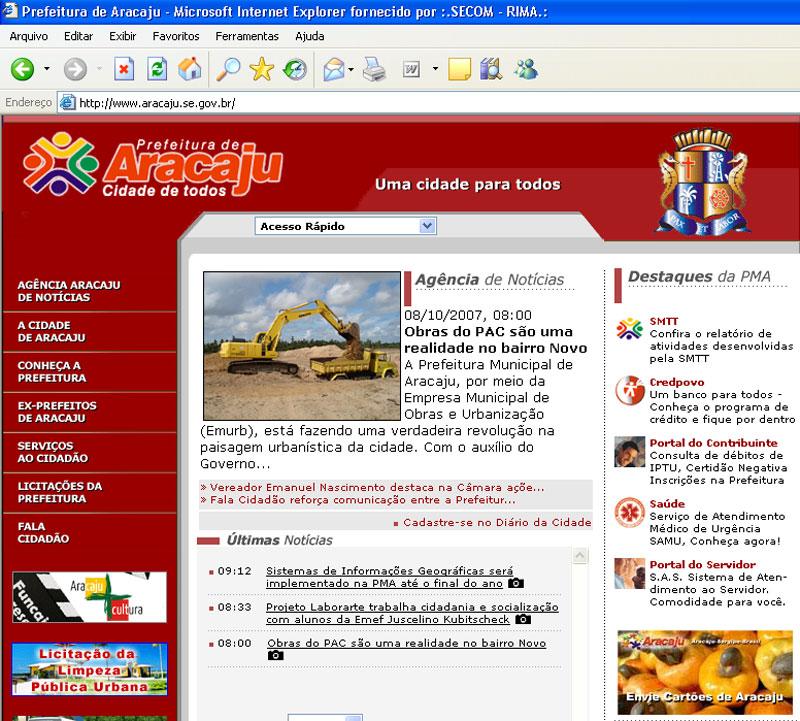
Task: Refresh the page with the Refresh icon
Action: 157,69
